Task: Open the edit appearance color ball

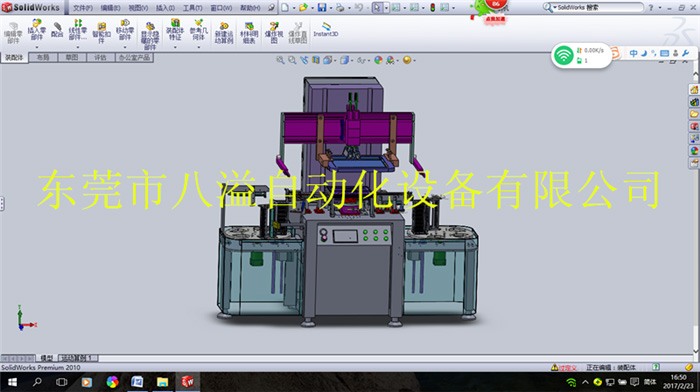Action: coord(378,60)
